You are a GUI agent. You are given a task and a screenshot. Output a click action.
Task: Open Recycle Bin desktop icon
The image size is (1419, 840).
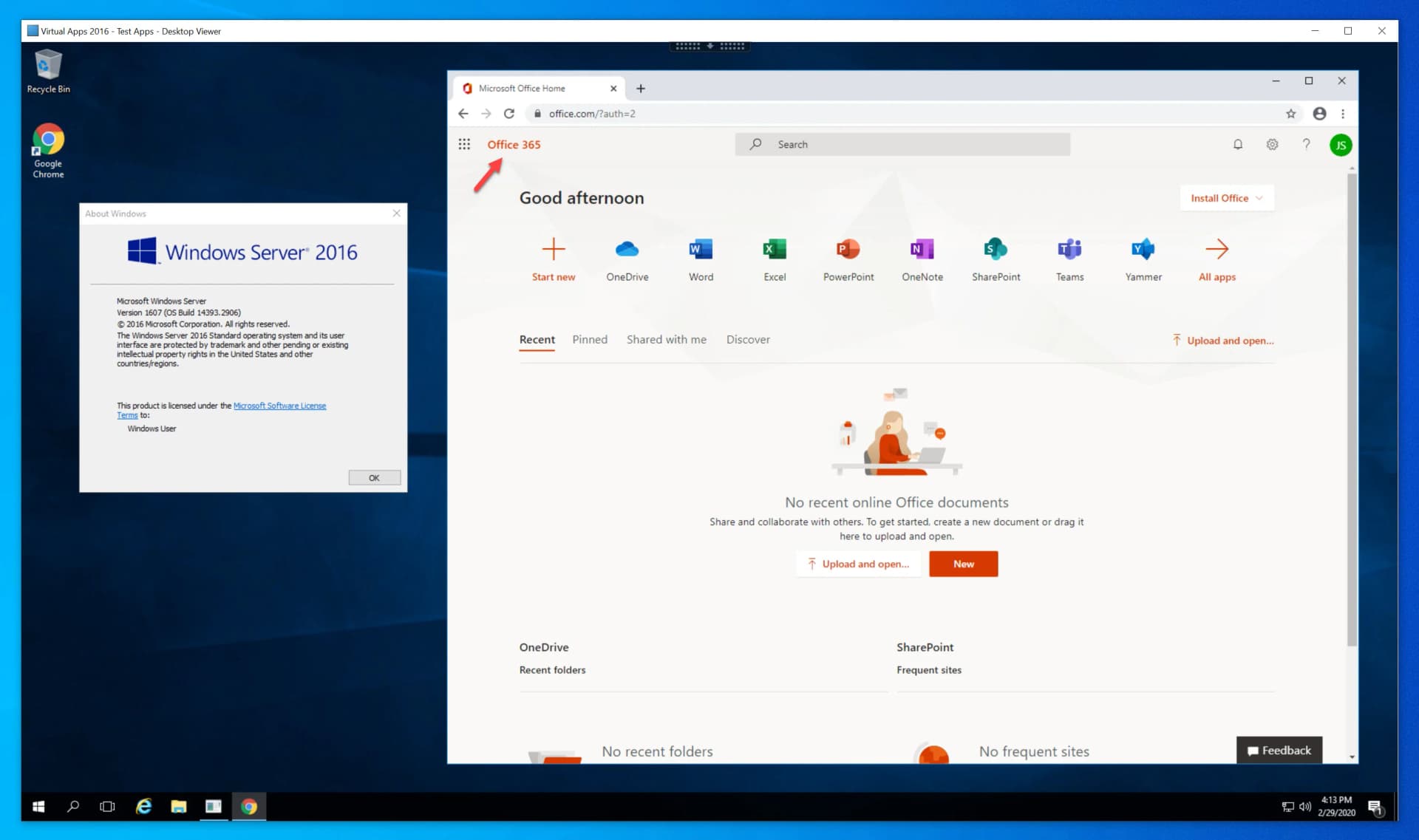pyautogui.click(x=48, y=71)
